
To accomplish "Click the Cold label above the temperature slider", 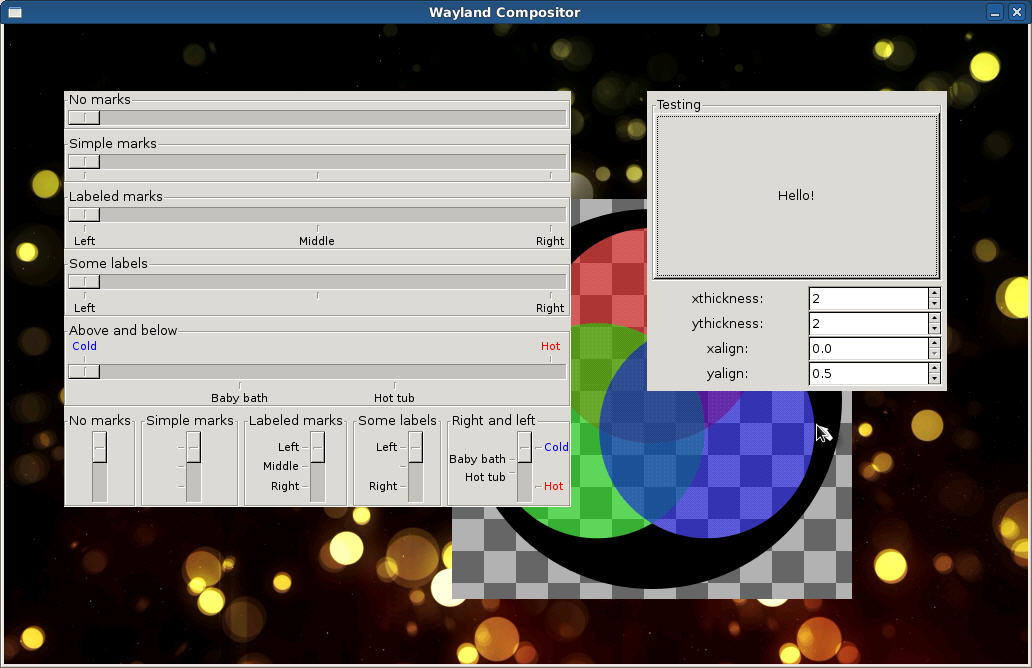I will click(x=84, y=346).
